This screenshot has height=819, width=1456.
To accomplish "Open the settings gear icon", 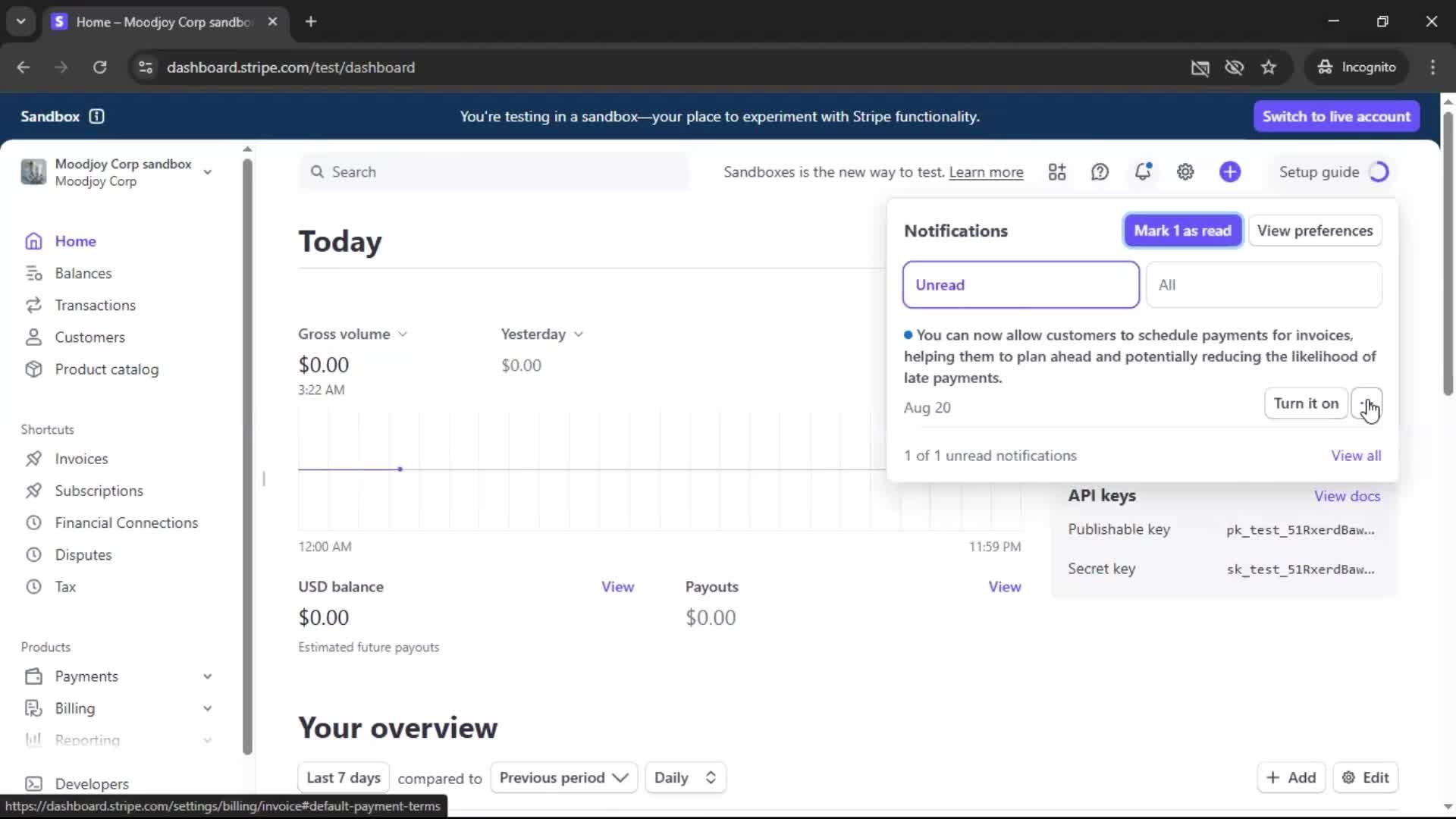I will (x=1185, y=172).
